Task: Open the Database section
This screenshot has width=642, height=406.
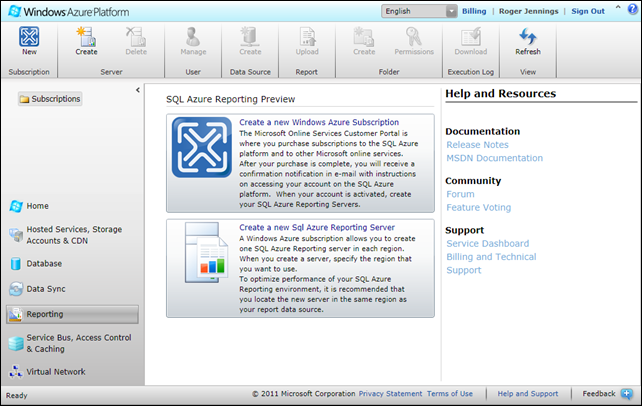Action: click(36, 264)
